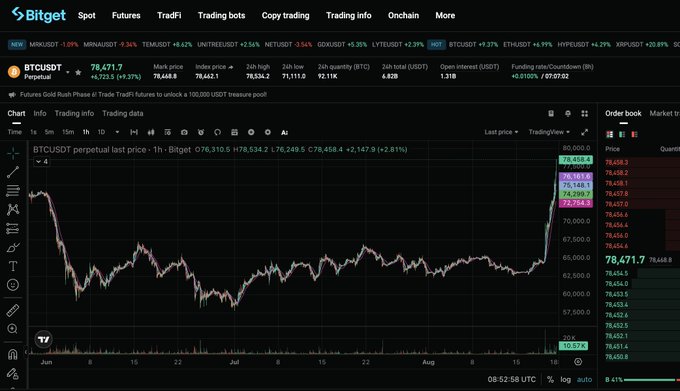Open the Futures Gold Rush announcement
Image resolution: width=680 pixels, height=391 pixels.
click(143, 94)
